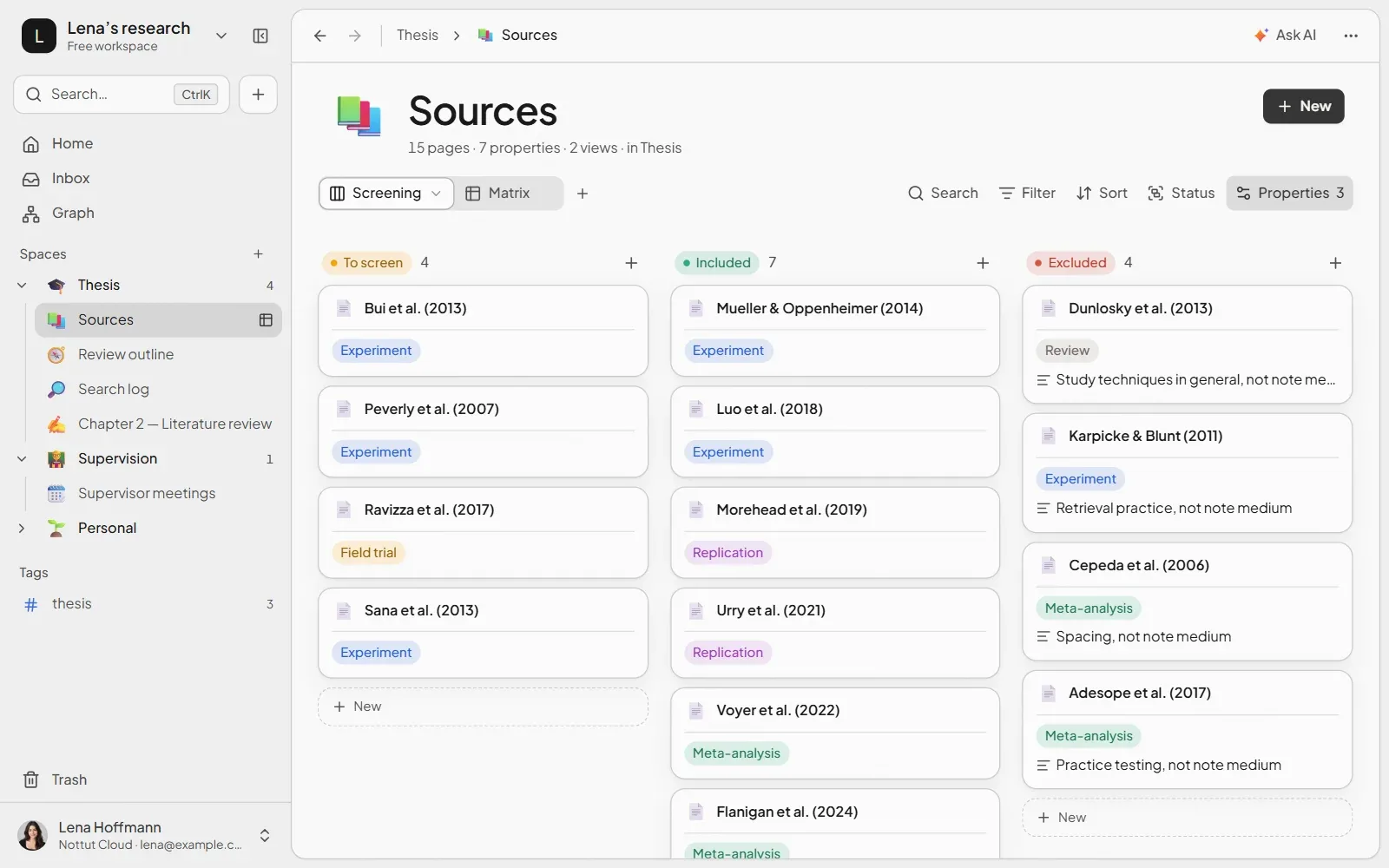Add a new space with the plus icon
Screen dimensions: 1389x868
click(258, 254)
